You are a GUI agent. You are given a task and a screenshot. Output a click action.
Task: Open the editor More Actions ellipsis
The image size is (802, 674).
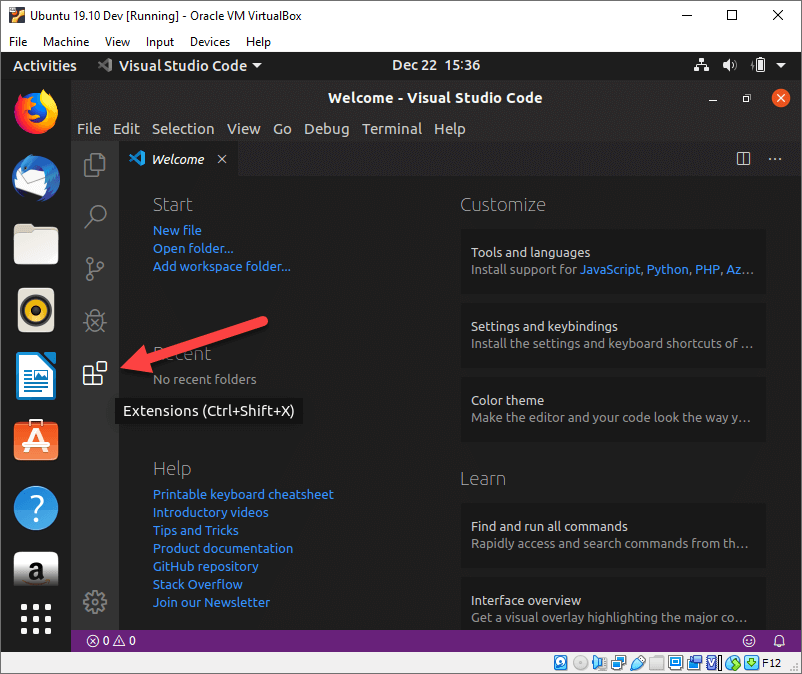(x=775, y=159)
